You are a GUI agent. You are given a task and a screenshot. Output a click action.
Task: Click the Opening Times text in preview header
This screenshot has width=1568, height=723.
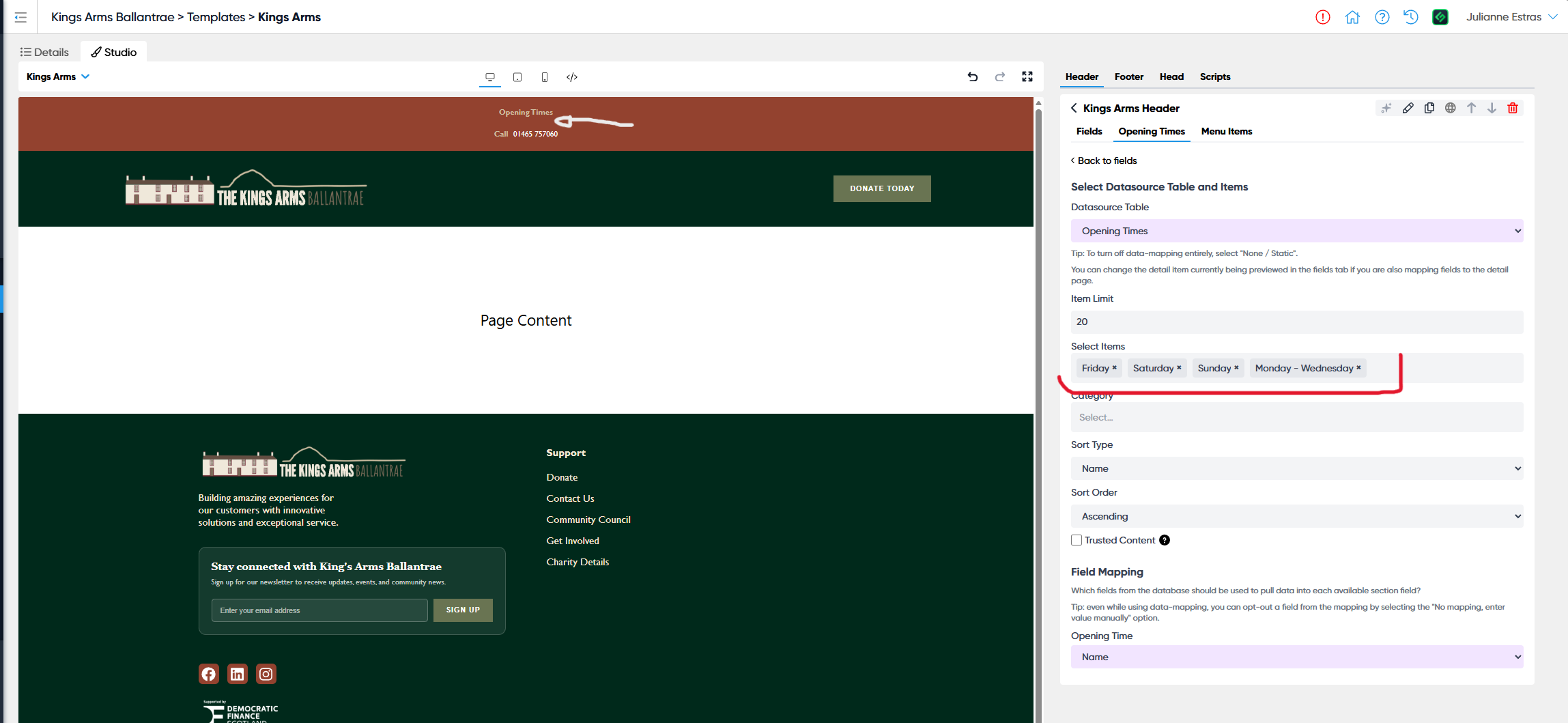526,112
